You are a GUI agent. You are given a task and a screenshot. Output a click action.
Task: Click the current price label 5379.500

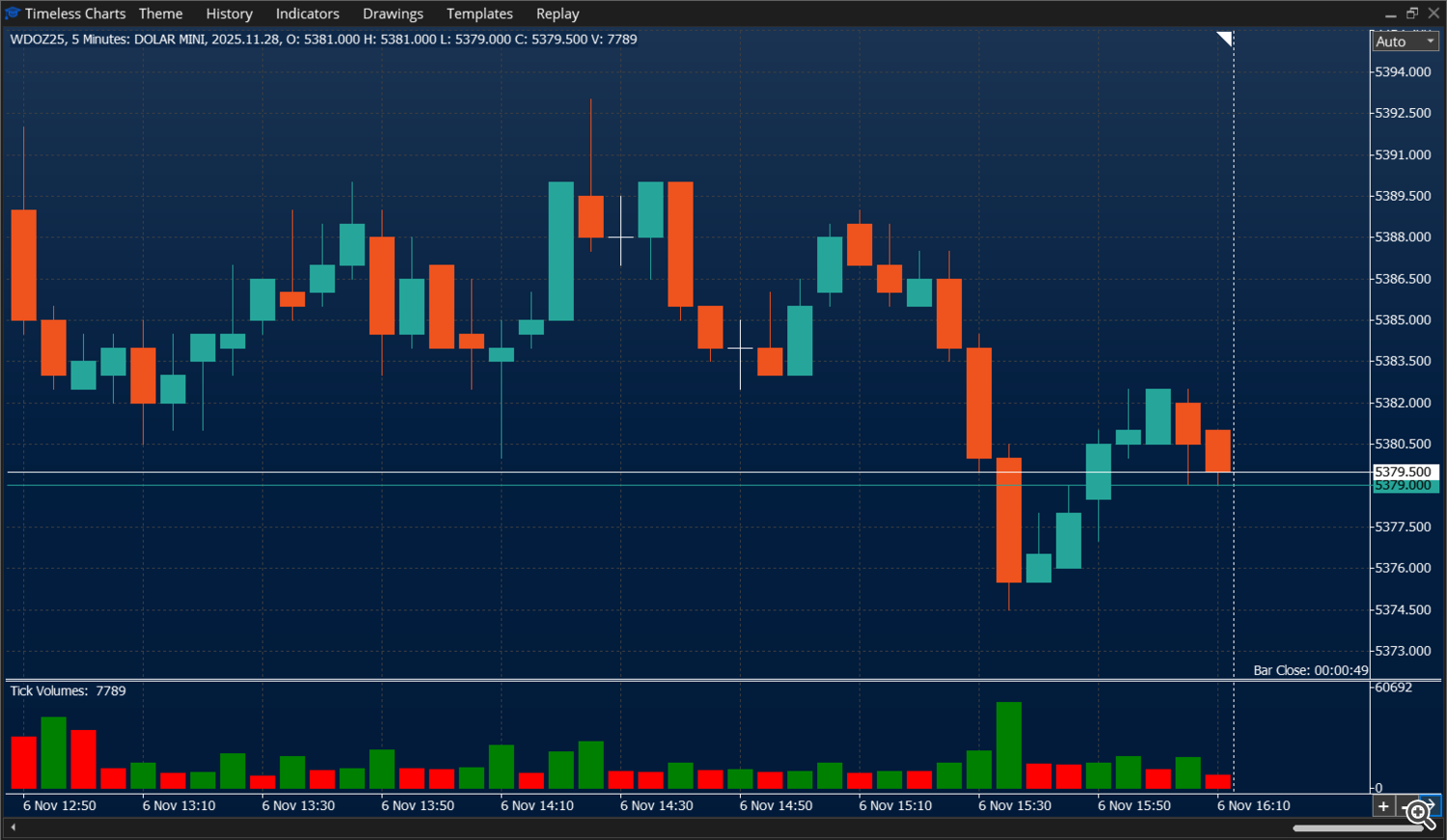1405,472
